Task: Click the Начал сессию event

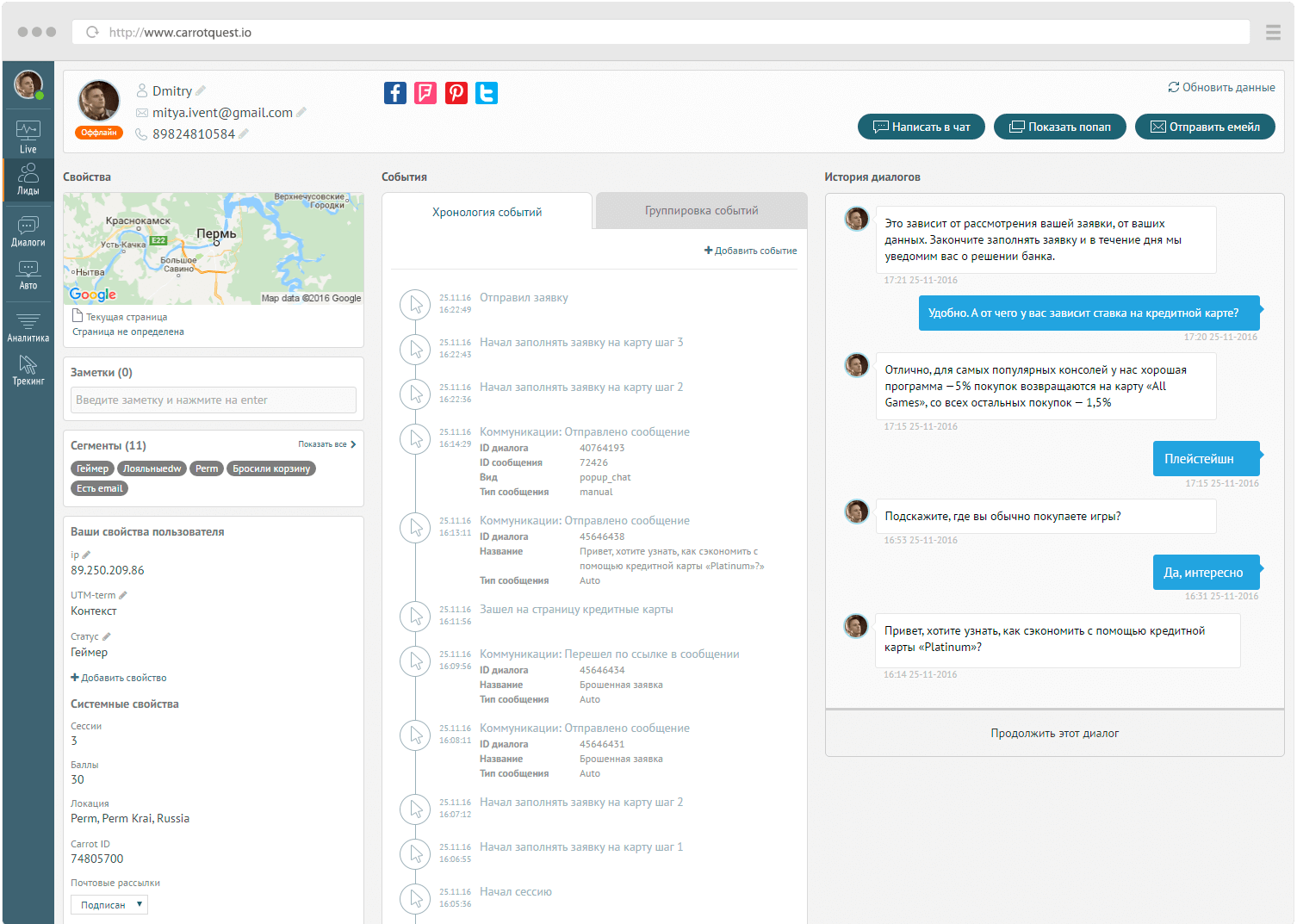Action: coord(516,891)
